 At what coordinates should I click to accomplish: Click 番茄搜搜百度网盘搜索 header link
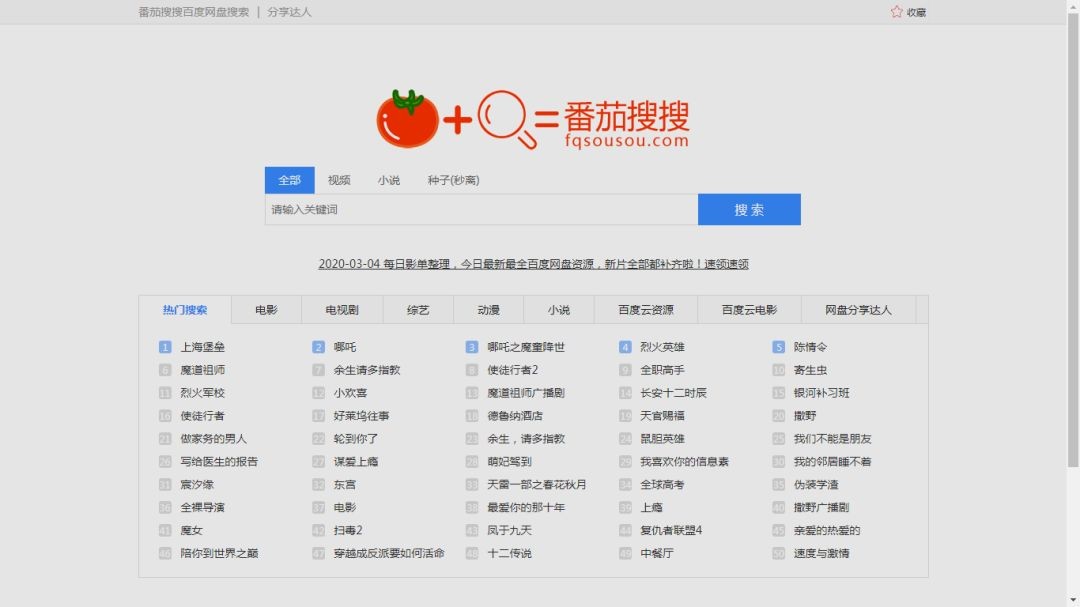tap(193, 12)
